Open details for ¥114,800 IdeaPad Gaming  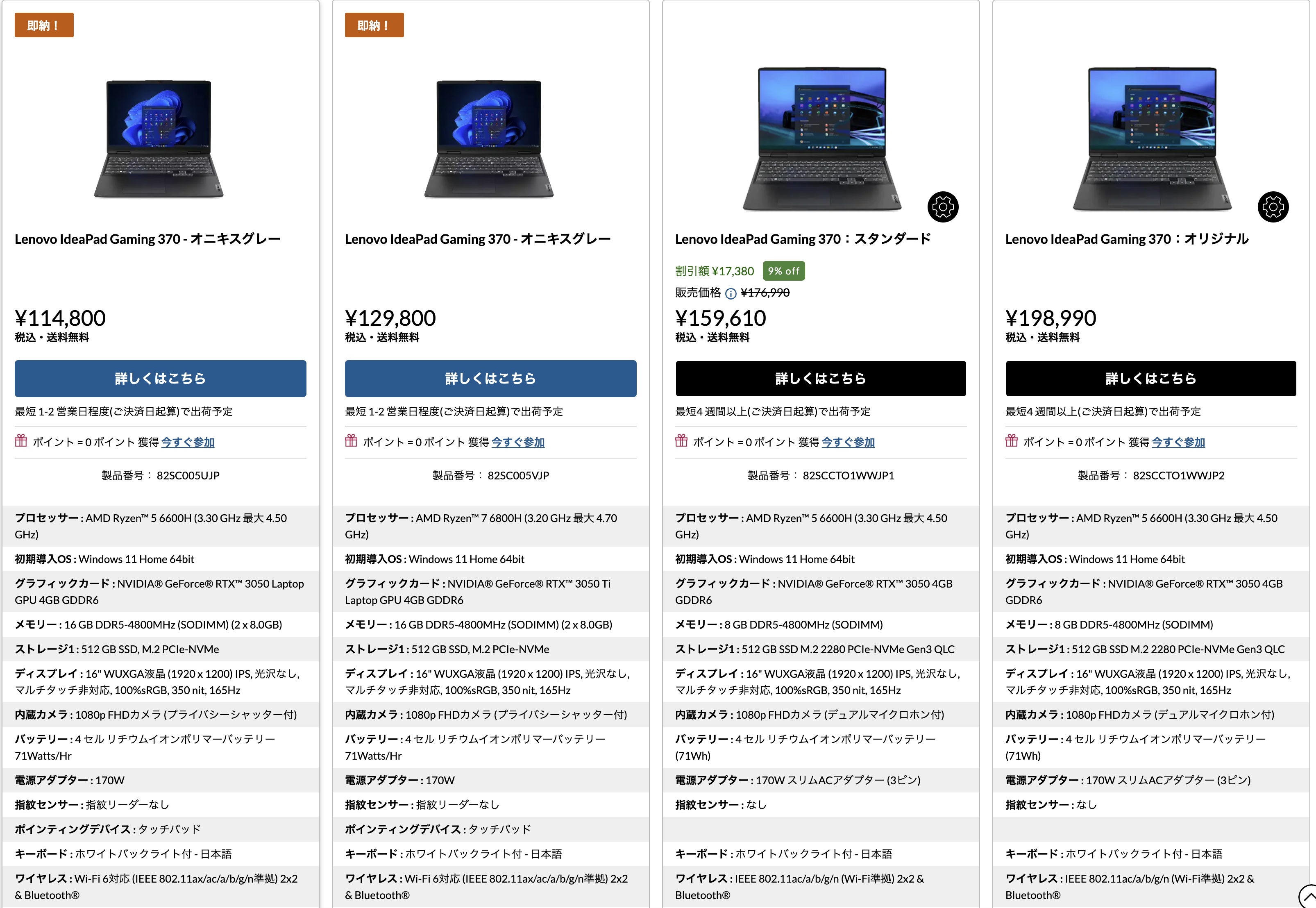[x=160, y=378]
